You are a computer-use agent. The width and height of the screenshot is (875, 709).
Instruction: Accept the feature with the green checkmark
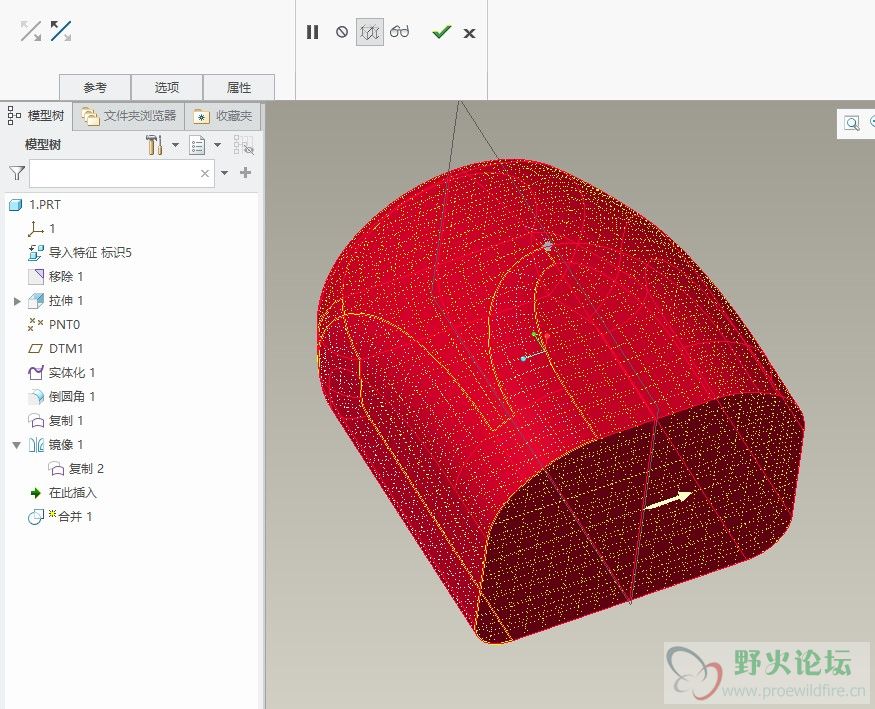point(441,32)
